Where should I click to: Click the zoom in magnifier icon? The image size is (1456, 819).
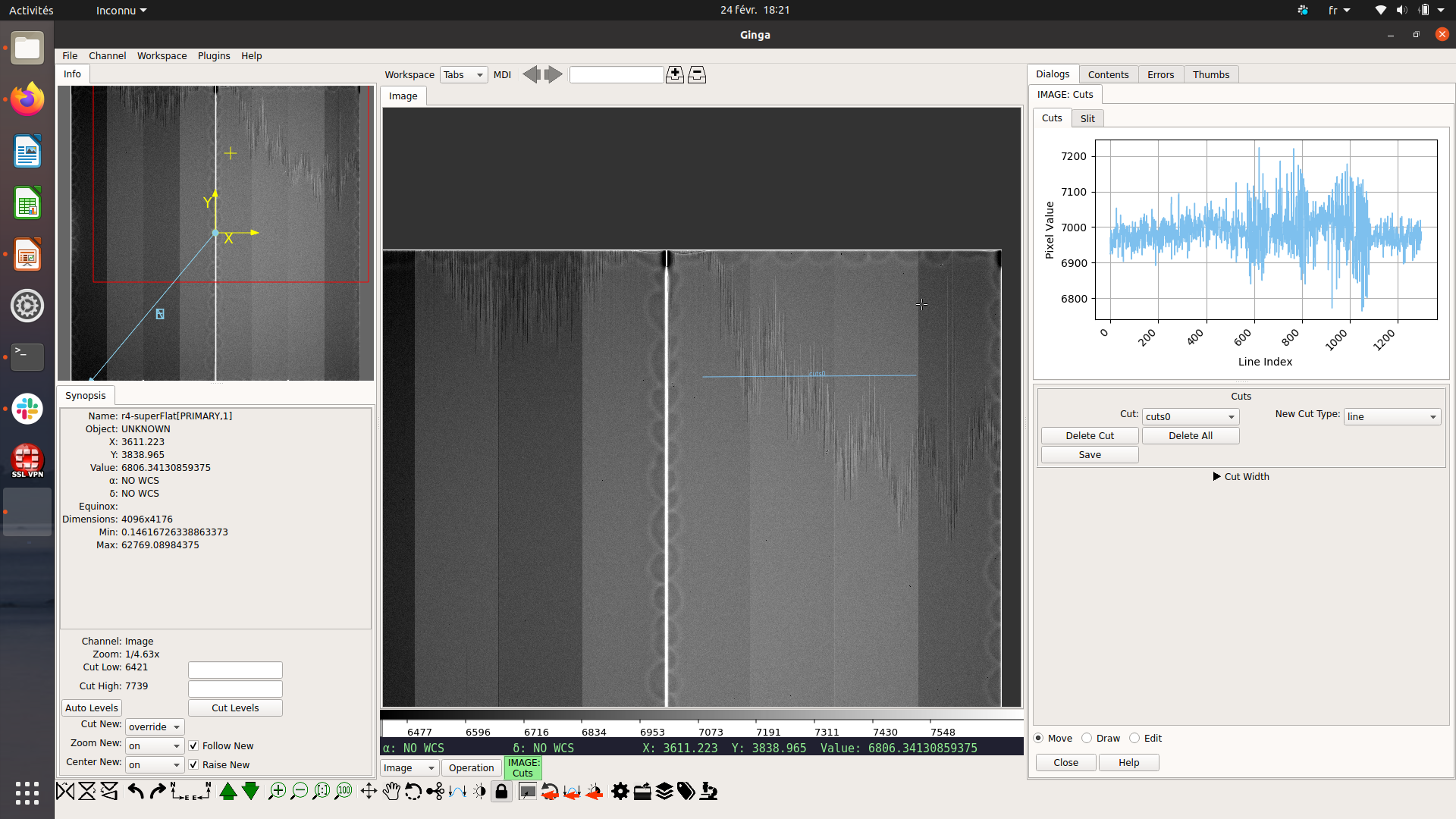point(277,792)
